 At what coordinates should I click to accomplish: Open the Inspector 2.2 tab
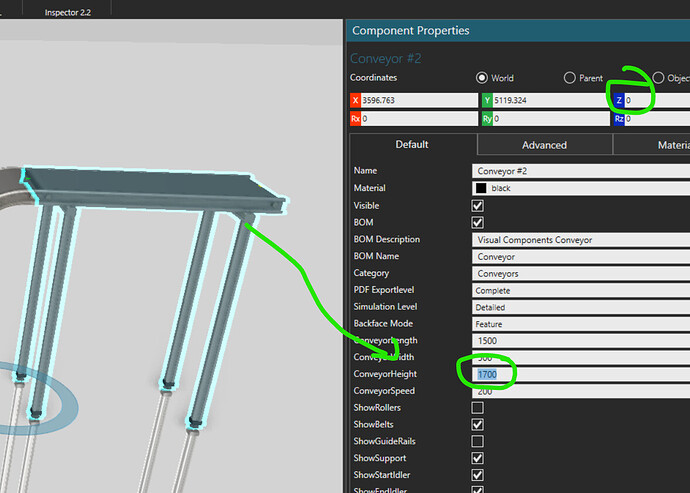74,12
